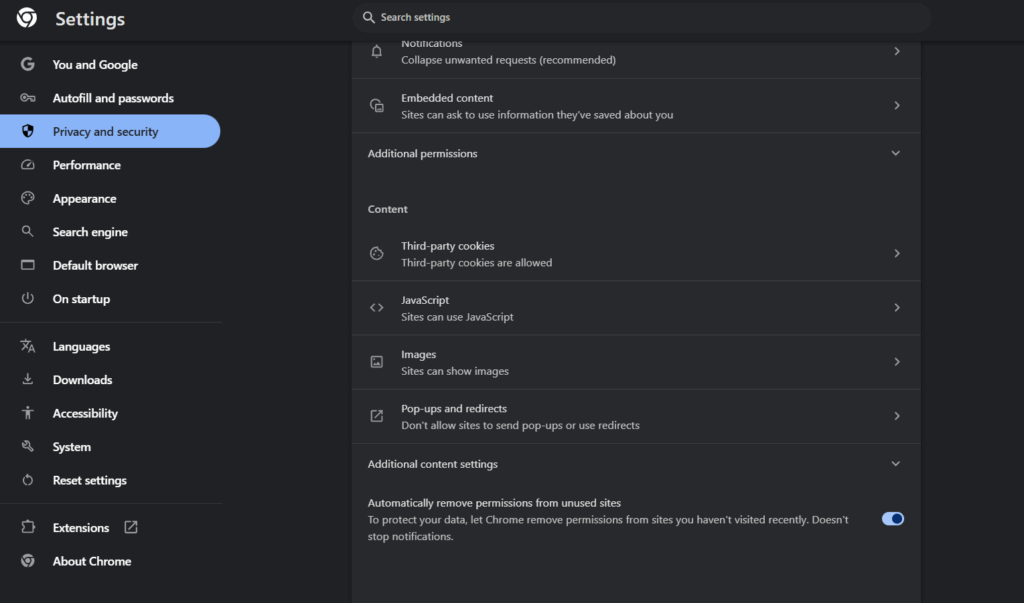
Task: Select the Notifications bell icon
Action: tap(377, 49)
